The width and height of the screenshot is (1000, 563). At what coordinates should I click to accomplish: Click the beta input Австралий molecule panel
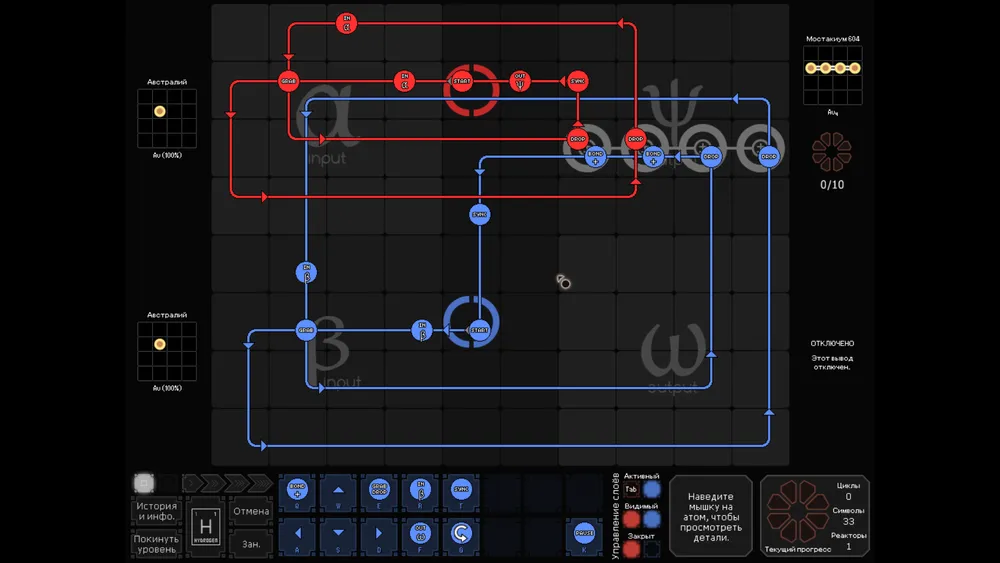[x=167, y=351]
